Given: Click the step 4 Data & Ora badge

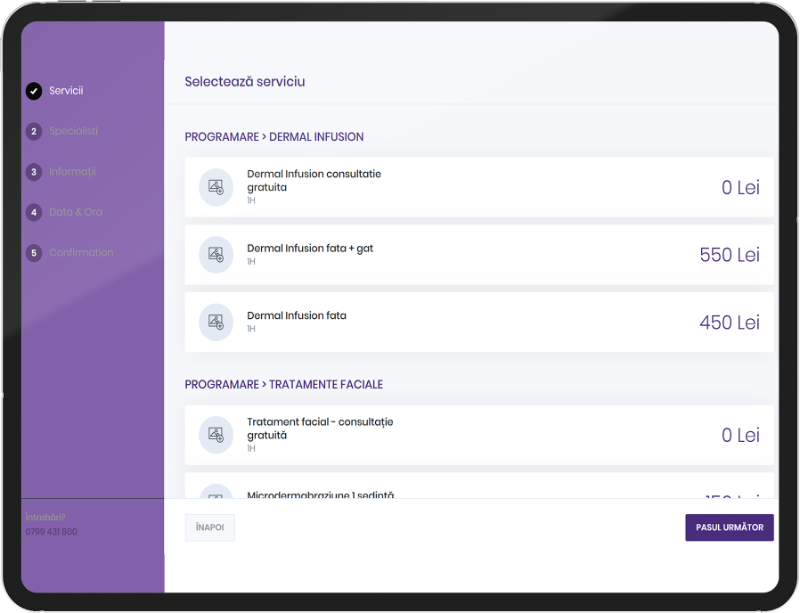Looking at the screenshot, I should [34, 212].
